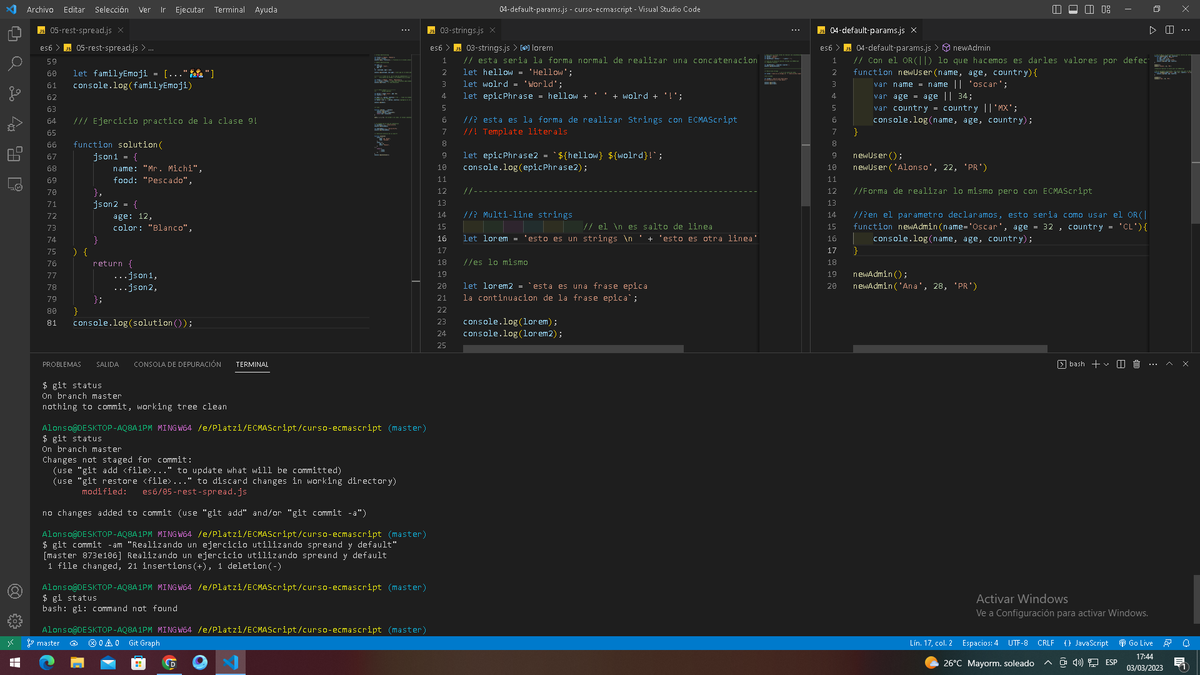The height and width of the screenshot is (675, 1200).
Task: Click the feedback icon in status bar
Action: point(1168,643)
